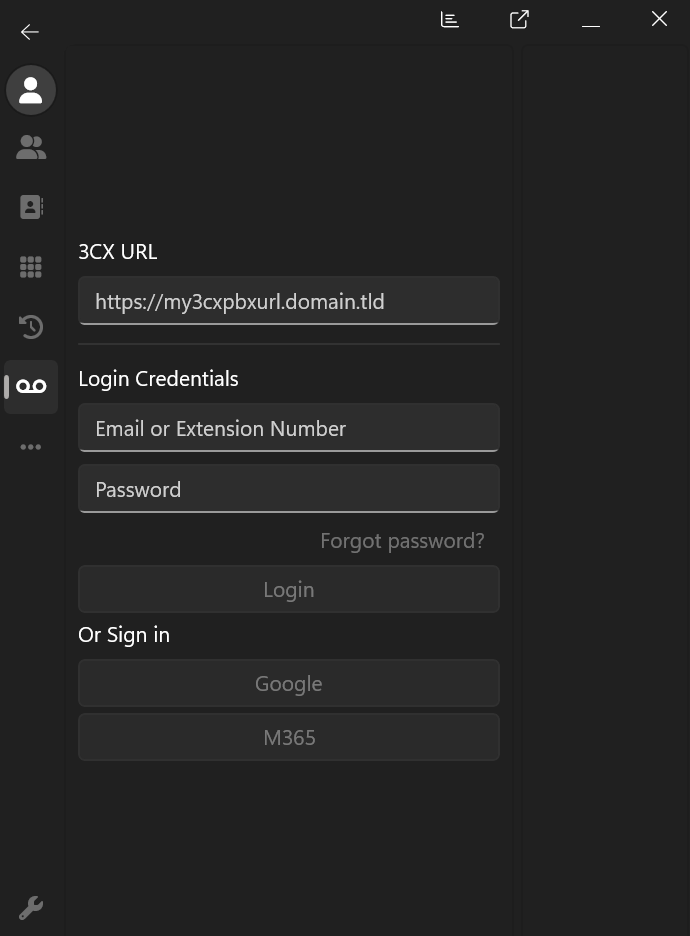The width and height of the screenshot is (690, 936).
Task: Click the Login button
Action: pos(289,589)
